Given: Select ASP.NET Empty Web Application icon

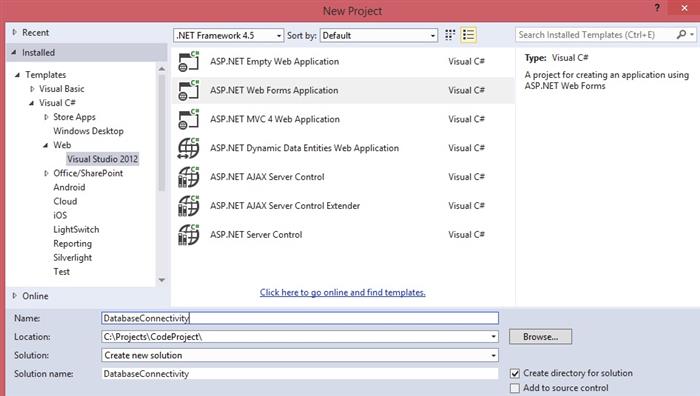Looking at the screenshot, I should point(188,62).
